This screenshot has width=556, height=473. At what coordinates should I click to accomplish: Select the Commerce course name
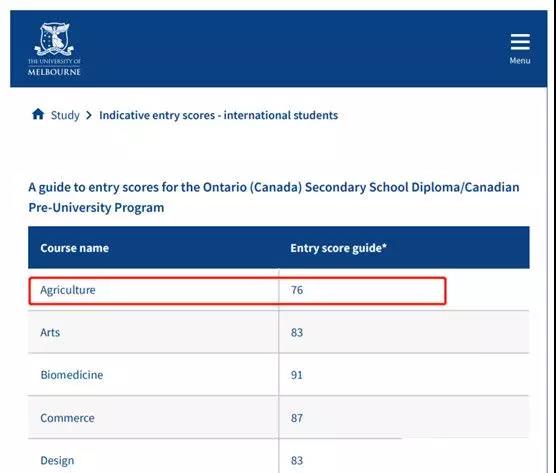[67, 418]
